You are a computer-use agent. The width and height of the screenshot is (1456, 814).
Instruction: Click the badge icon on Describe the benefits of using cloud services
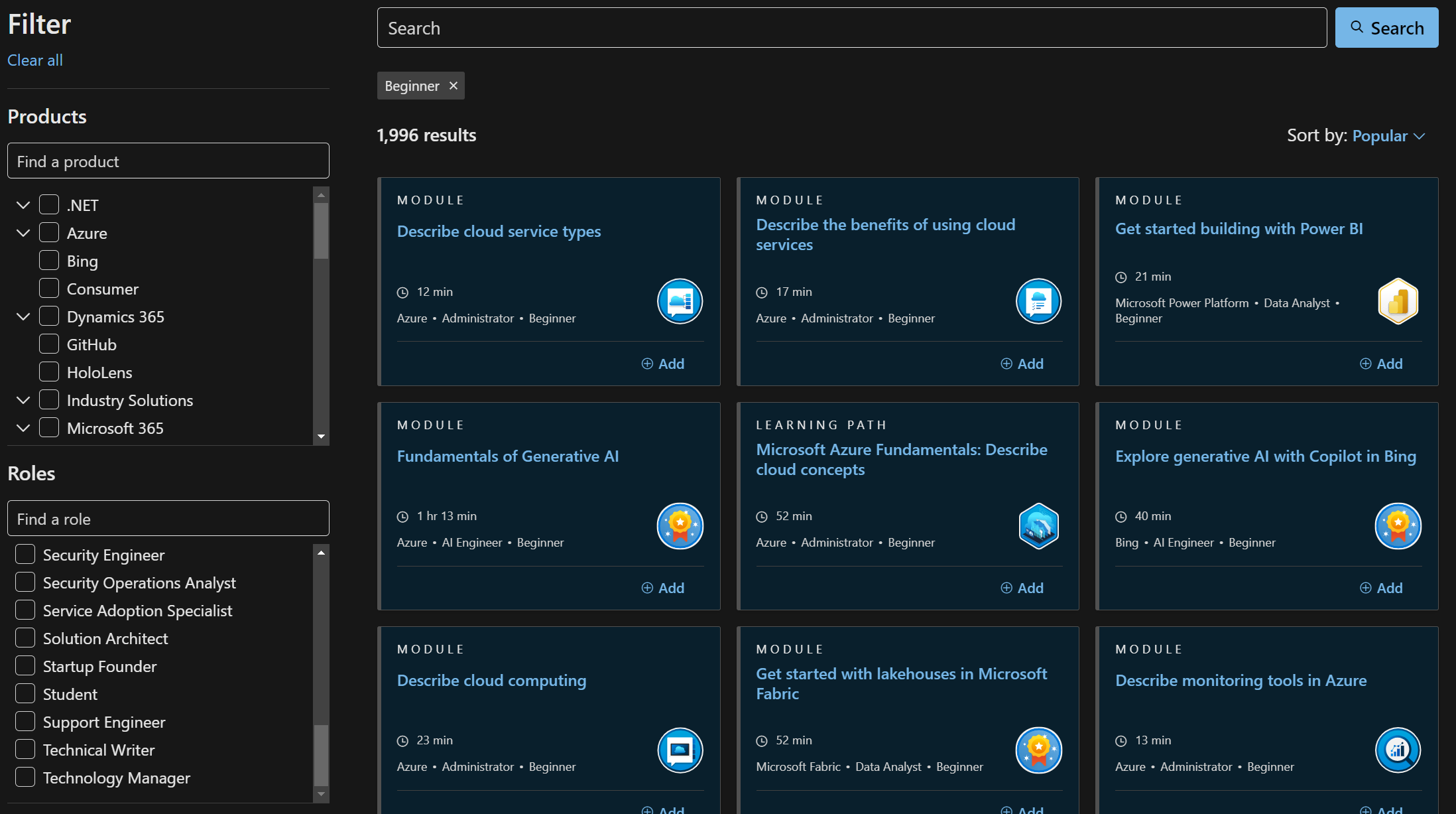(x=1038, y=301)
